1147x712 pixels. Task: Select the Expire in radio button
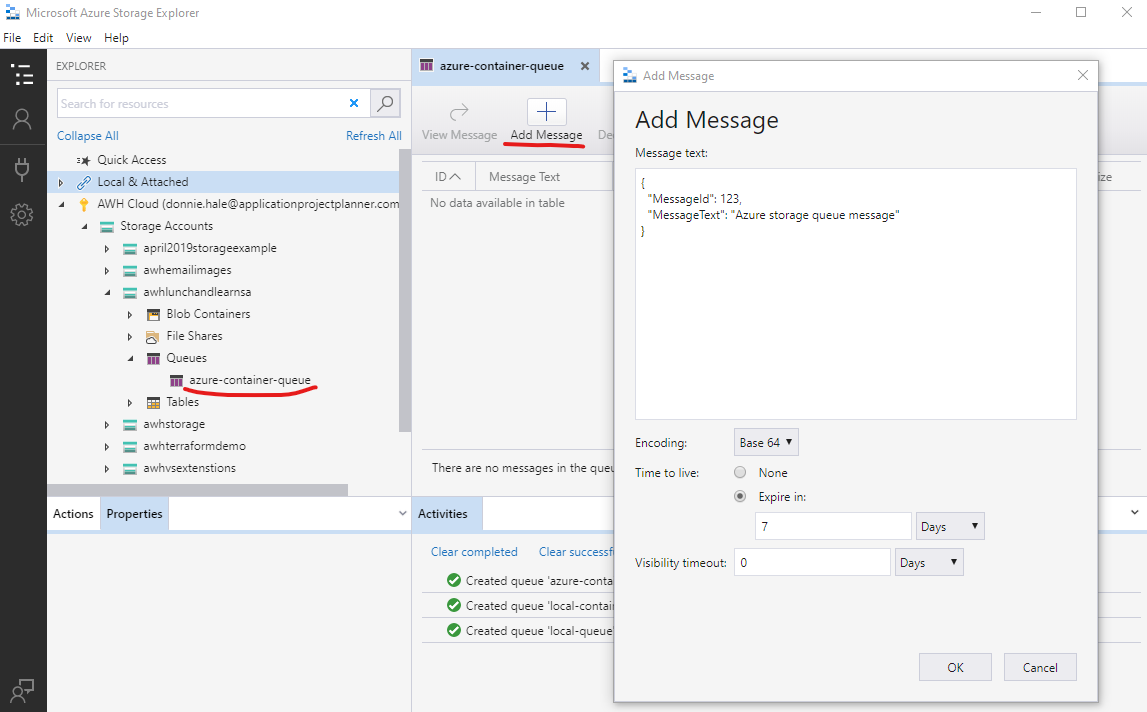pyautogui.click(x=740, y=497)
